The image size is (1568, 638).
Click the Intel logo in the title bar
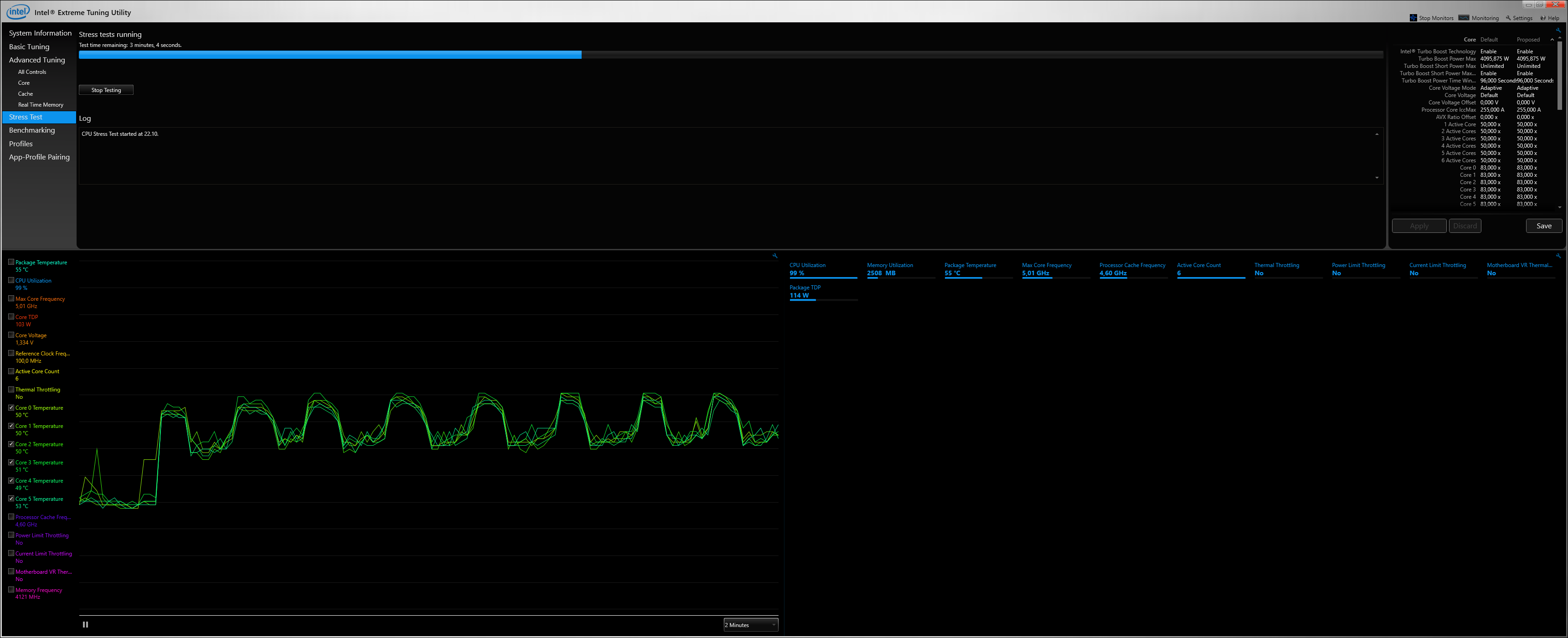18,11
